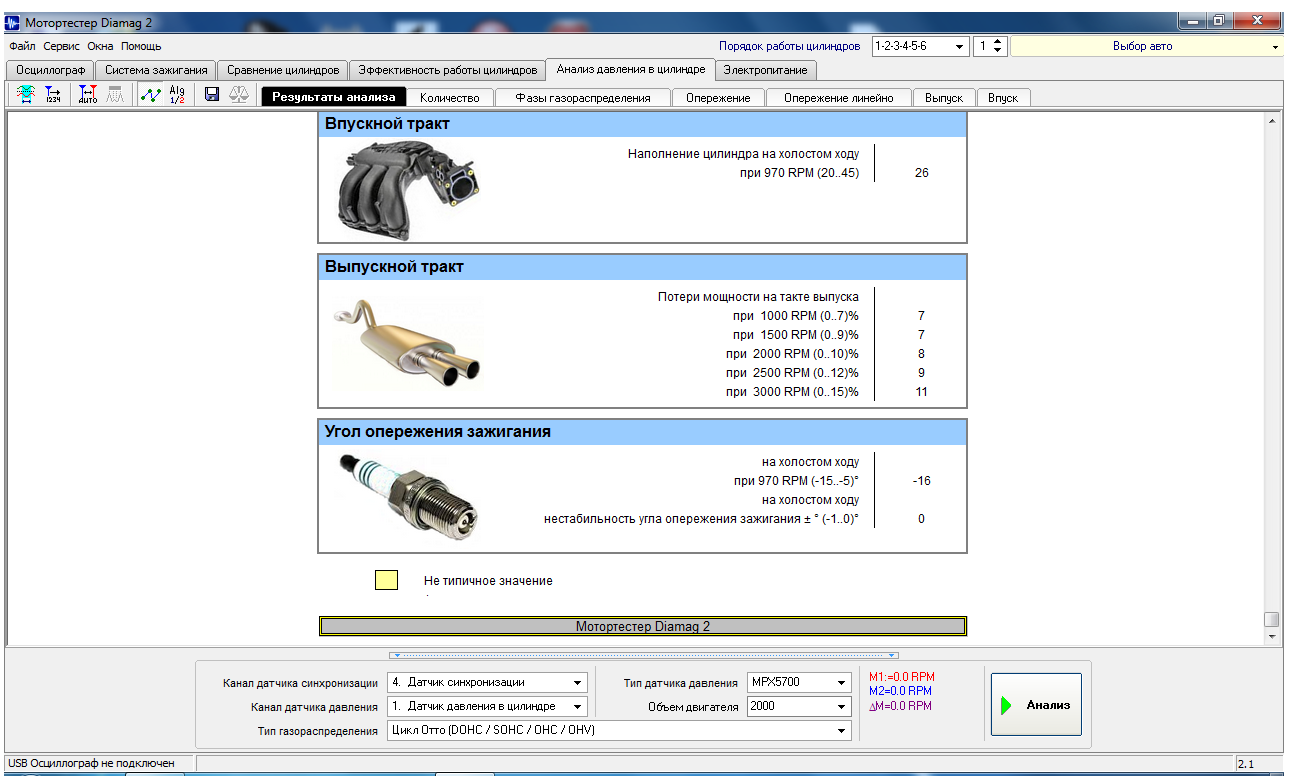Image resolution: width=1296 pixels, height=776 pixels.
Task: Open the Фазы газораспределения tab
Action: [x=582, y=98]
